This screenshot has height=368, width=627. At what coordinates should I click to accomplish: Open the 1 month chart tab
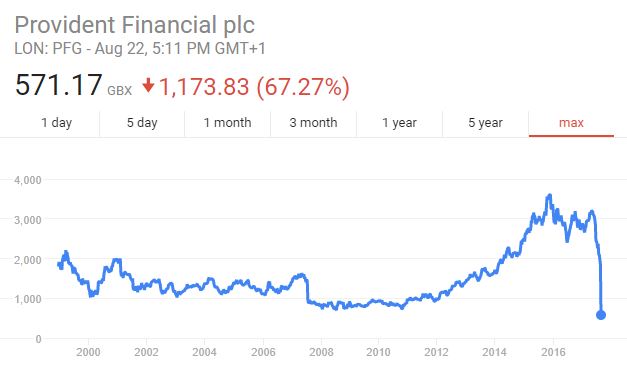[228, 122]
